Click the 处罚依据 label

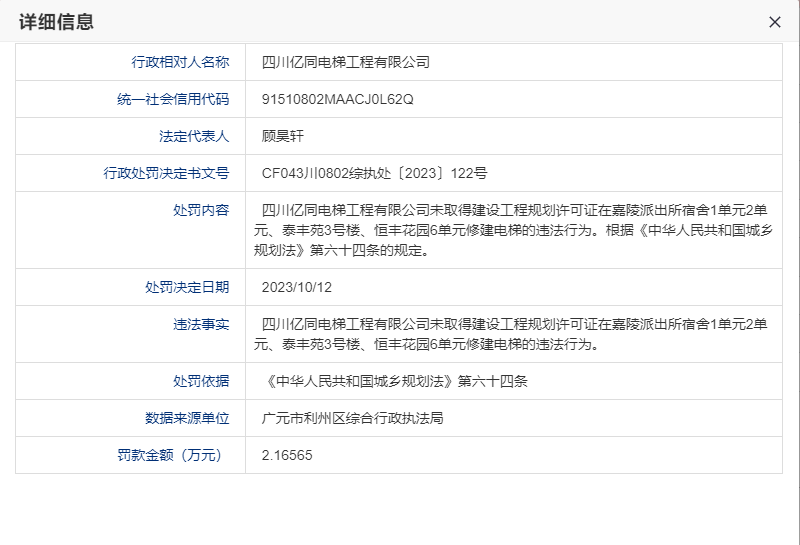click(x=201, y=381)
